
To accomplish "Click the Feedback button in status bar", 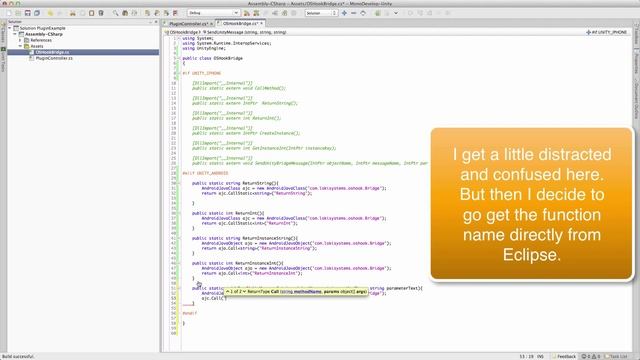I will [564, 356].
